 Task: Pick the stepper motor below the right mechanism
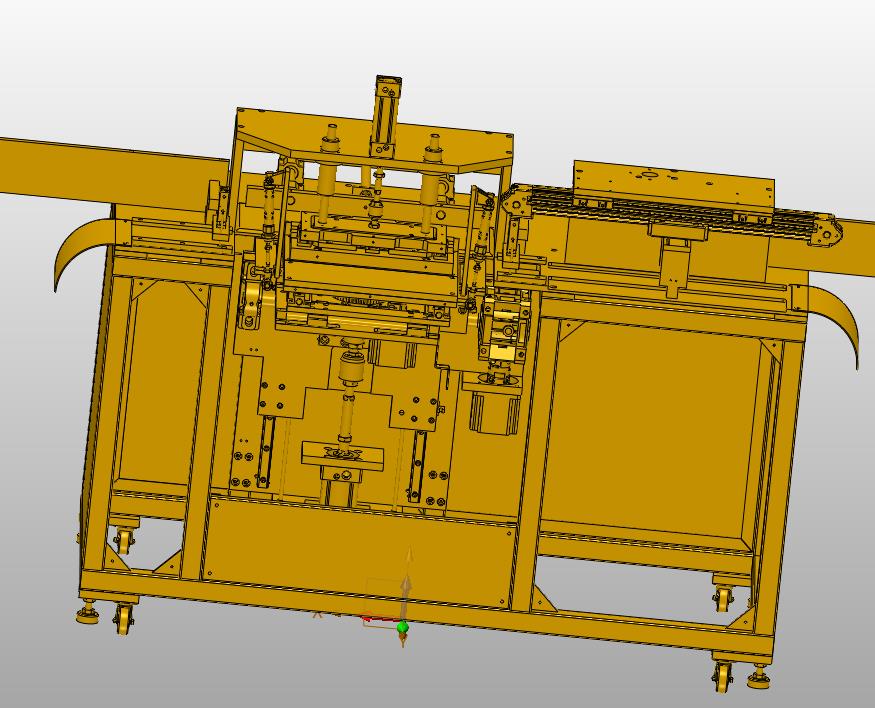point(493,412)
